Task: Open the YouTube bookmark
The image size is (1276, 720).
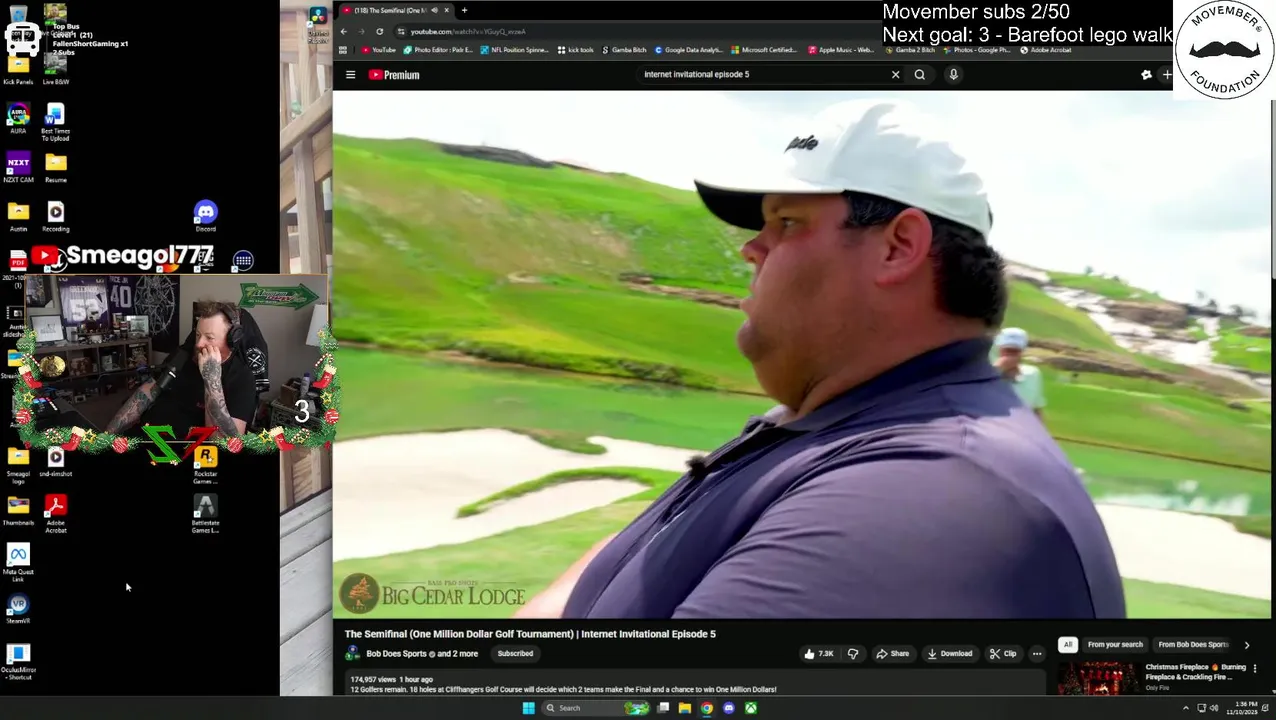Action: click(379, 50)
